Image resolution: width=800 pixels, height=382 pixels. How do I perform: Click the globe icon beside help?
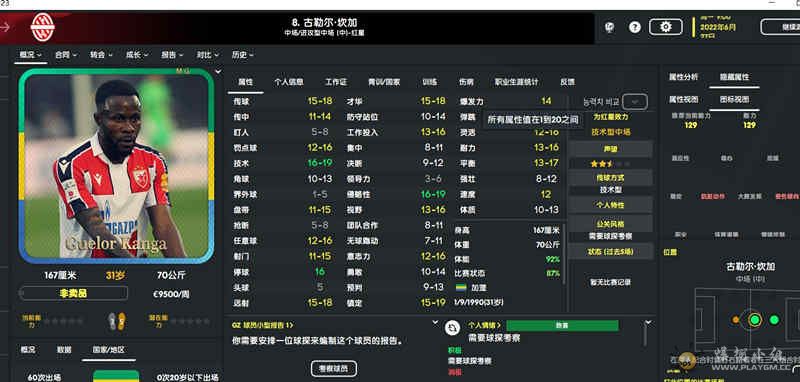click(610, 27)
